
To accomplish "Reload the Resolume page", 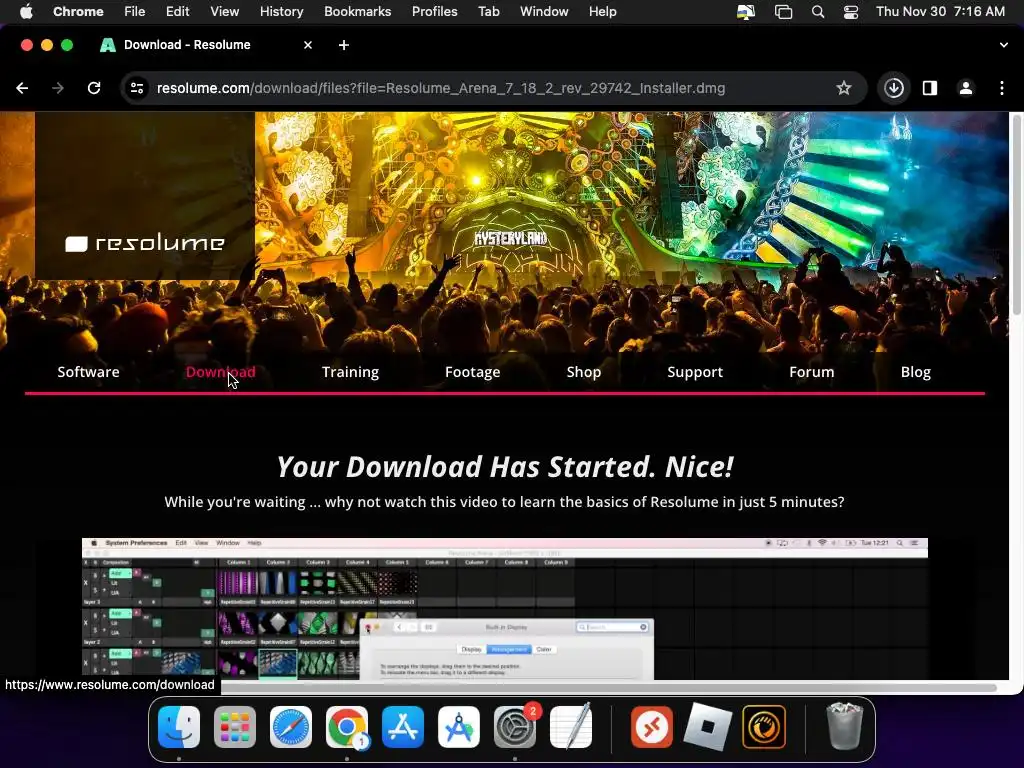I will coord(94,88).
